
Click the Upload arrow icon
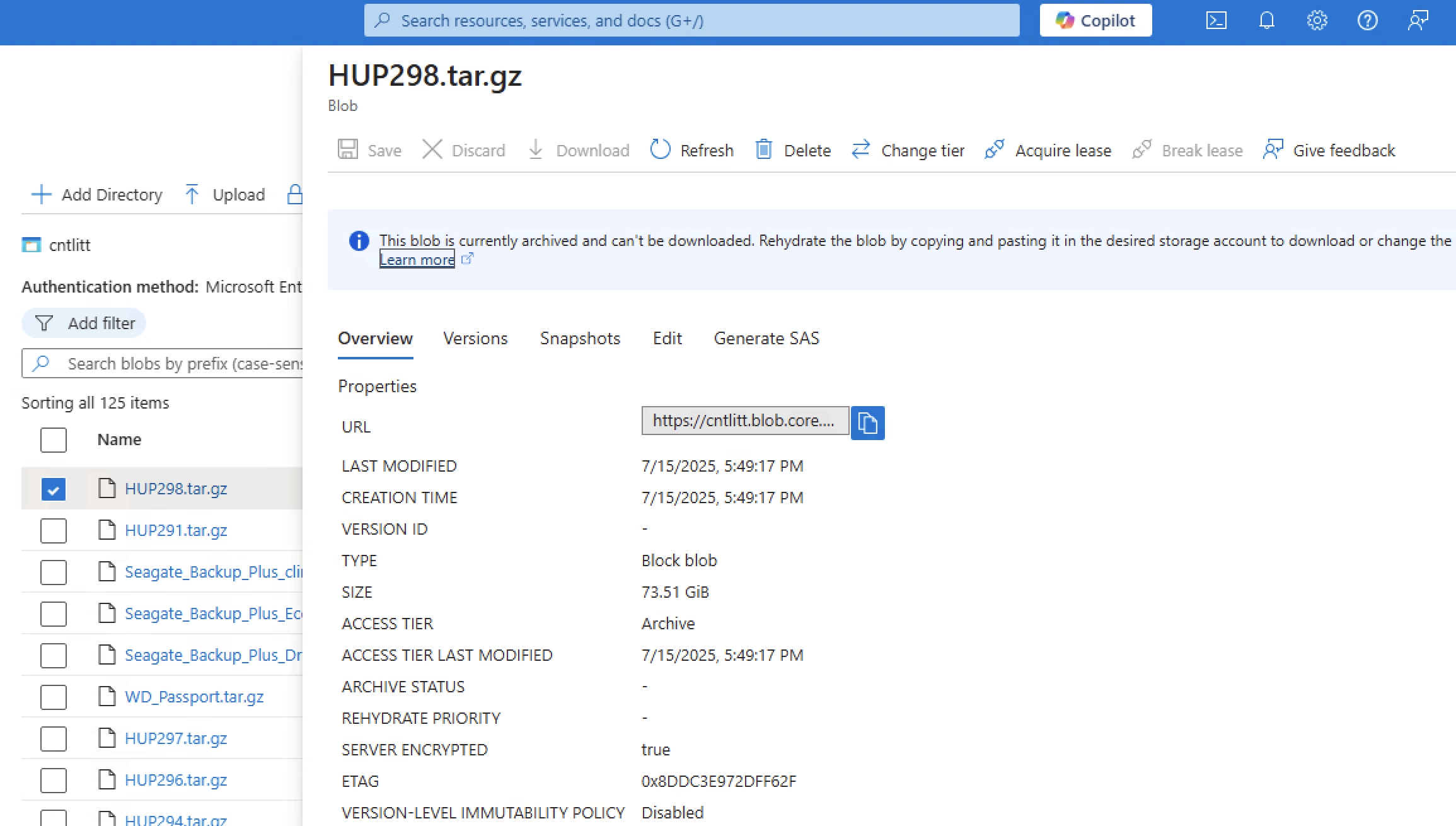click(x=192, y=194)
